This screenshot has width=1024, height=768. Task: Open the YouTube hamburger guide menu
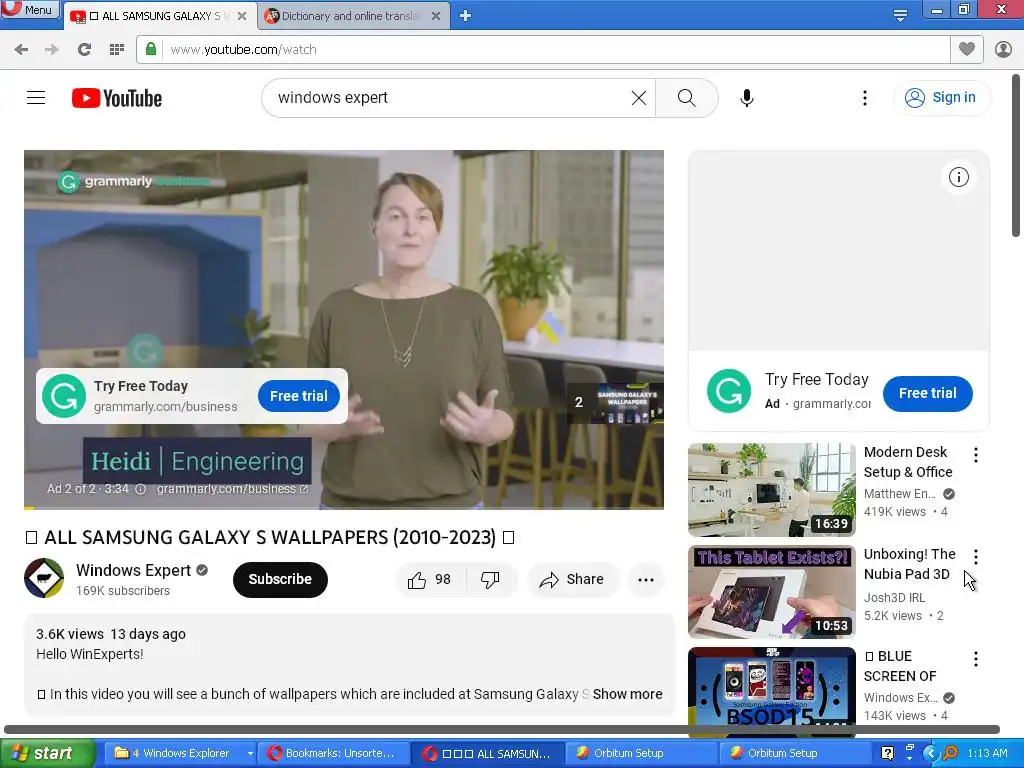pyautogui.click(x=36, y=98)
